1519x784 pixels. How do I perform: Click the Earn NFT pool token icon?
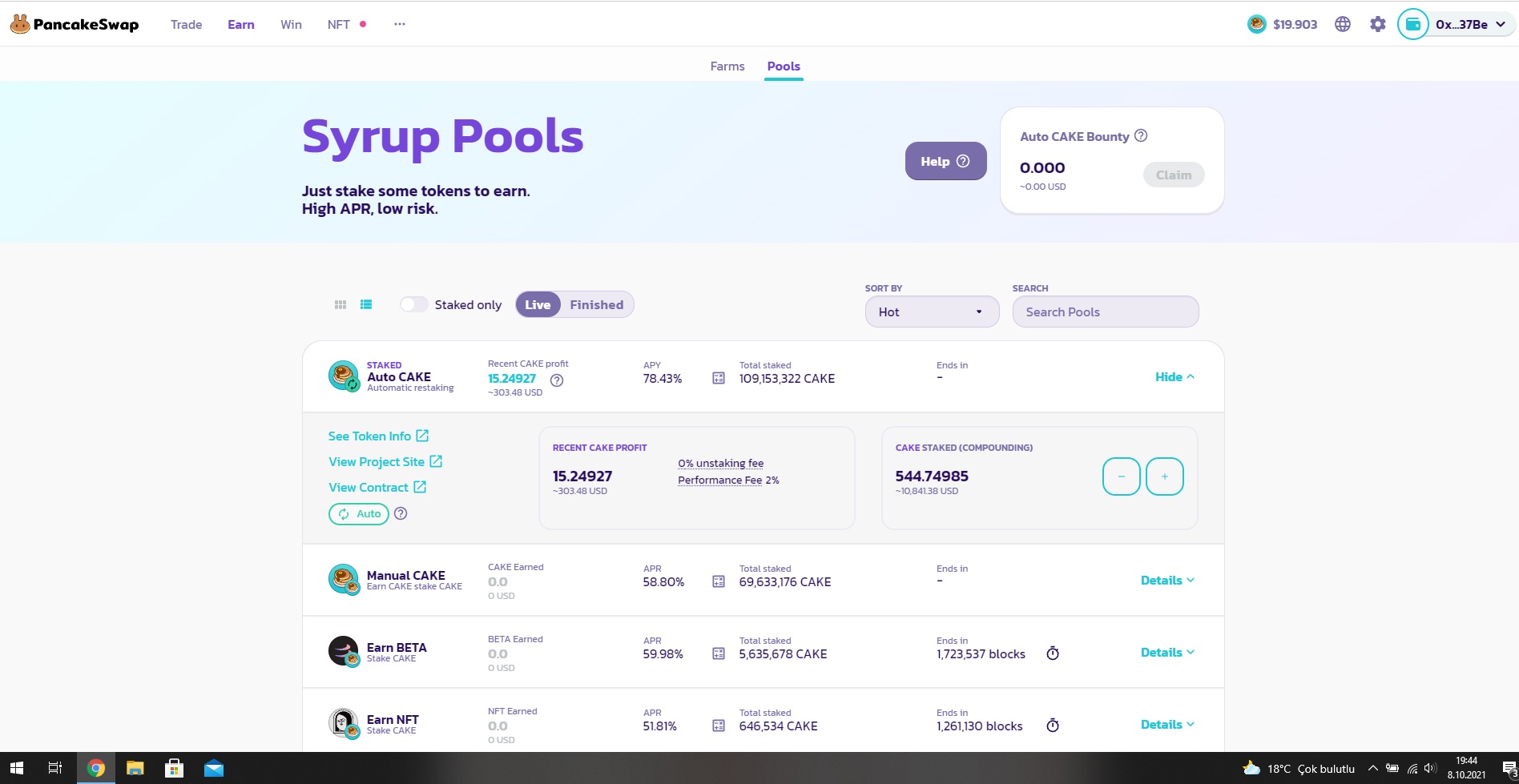coord(344,723)
